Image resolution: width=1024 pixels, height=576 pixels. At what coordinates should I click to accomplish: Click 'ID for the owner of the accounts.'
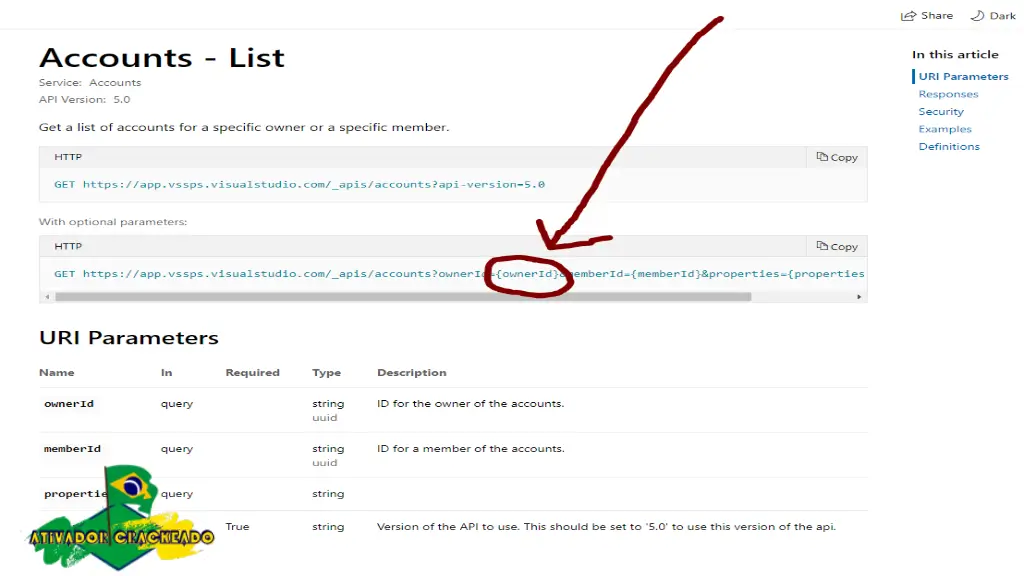coord(470,404)
